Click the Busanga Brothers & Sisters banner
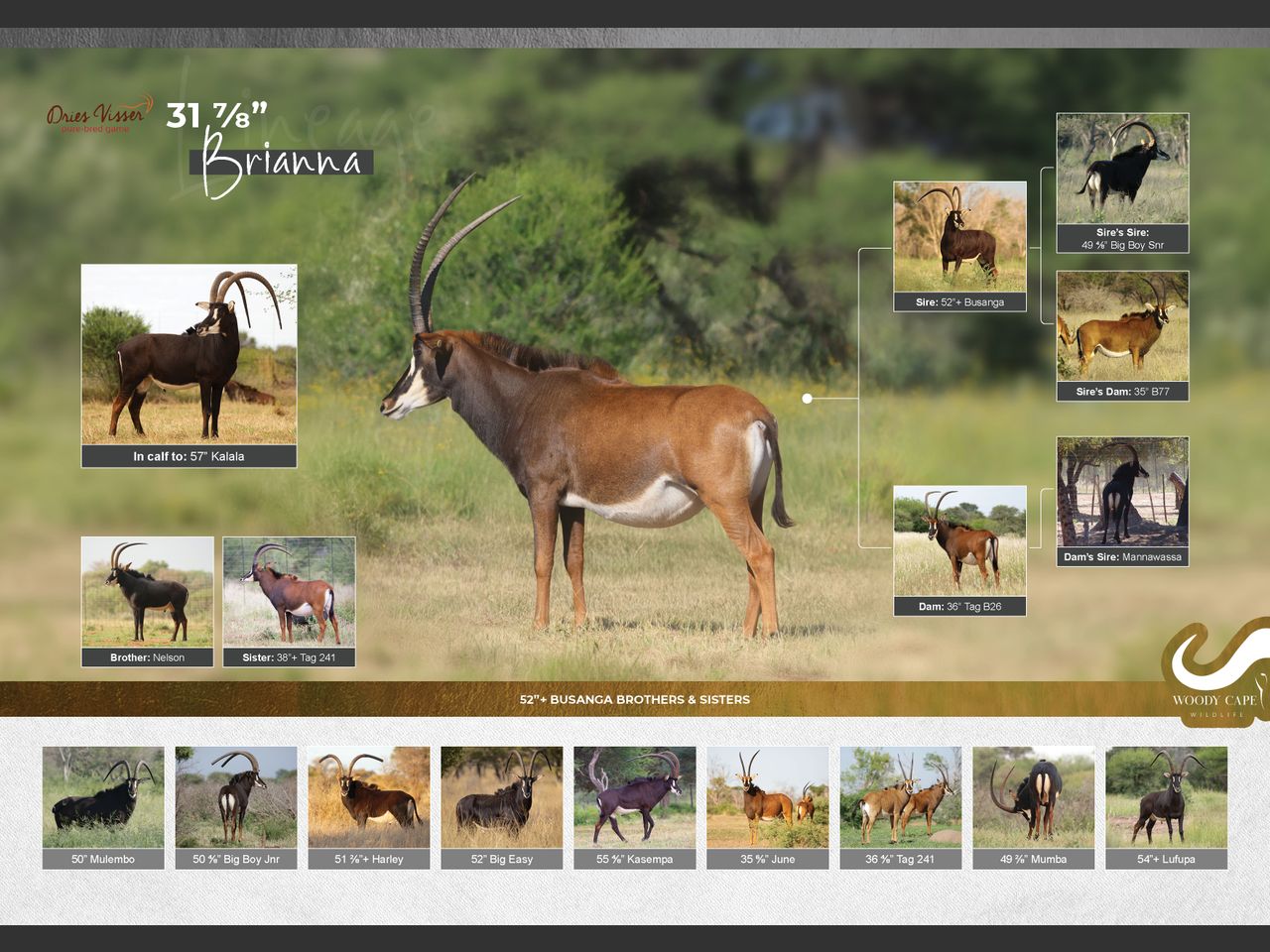This screenshot has width=1270, height=952. point(635,699)
